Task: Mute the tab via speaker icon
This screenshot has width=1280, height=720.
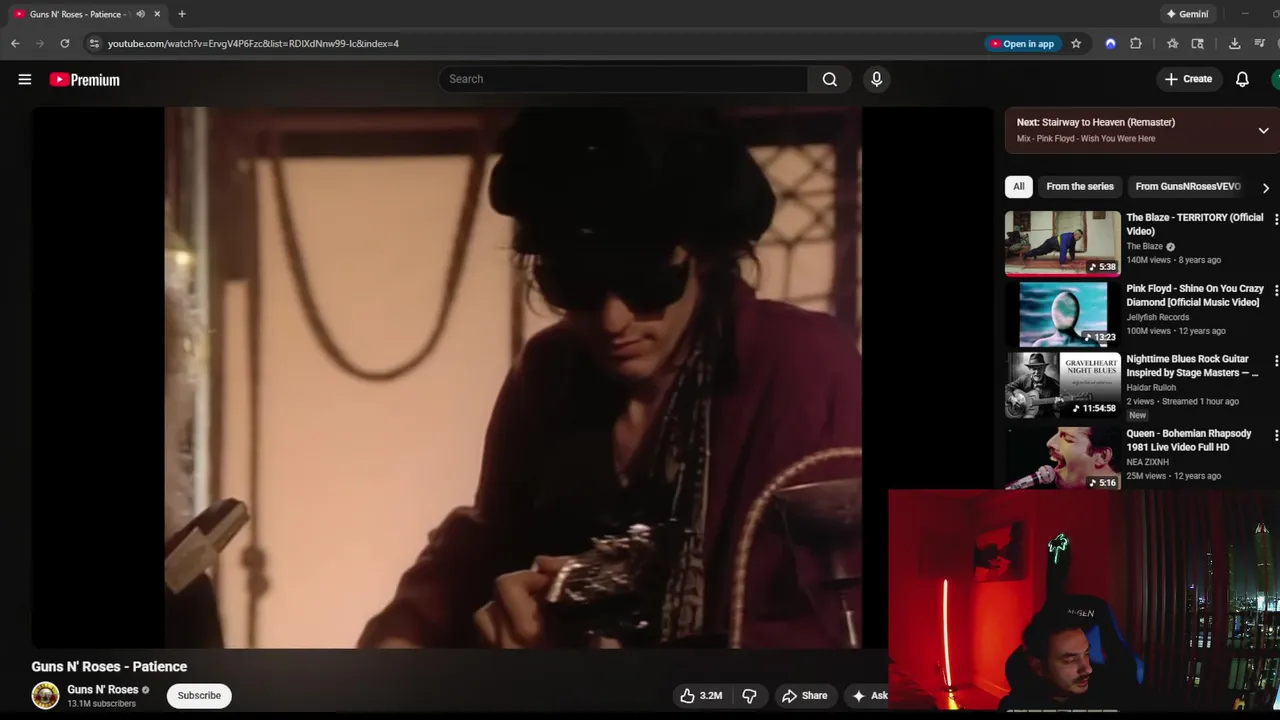Action: [x=140, y=14]
